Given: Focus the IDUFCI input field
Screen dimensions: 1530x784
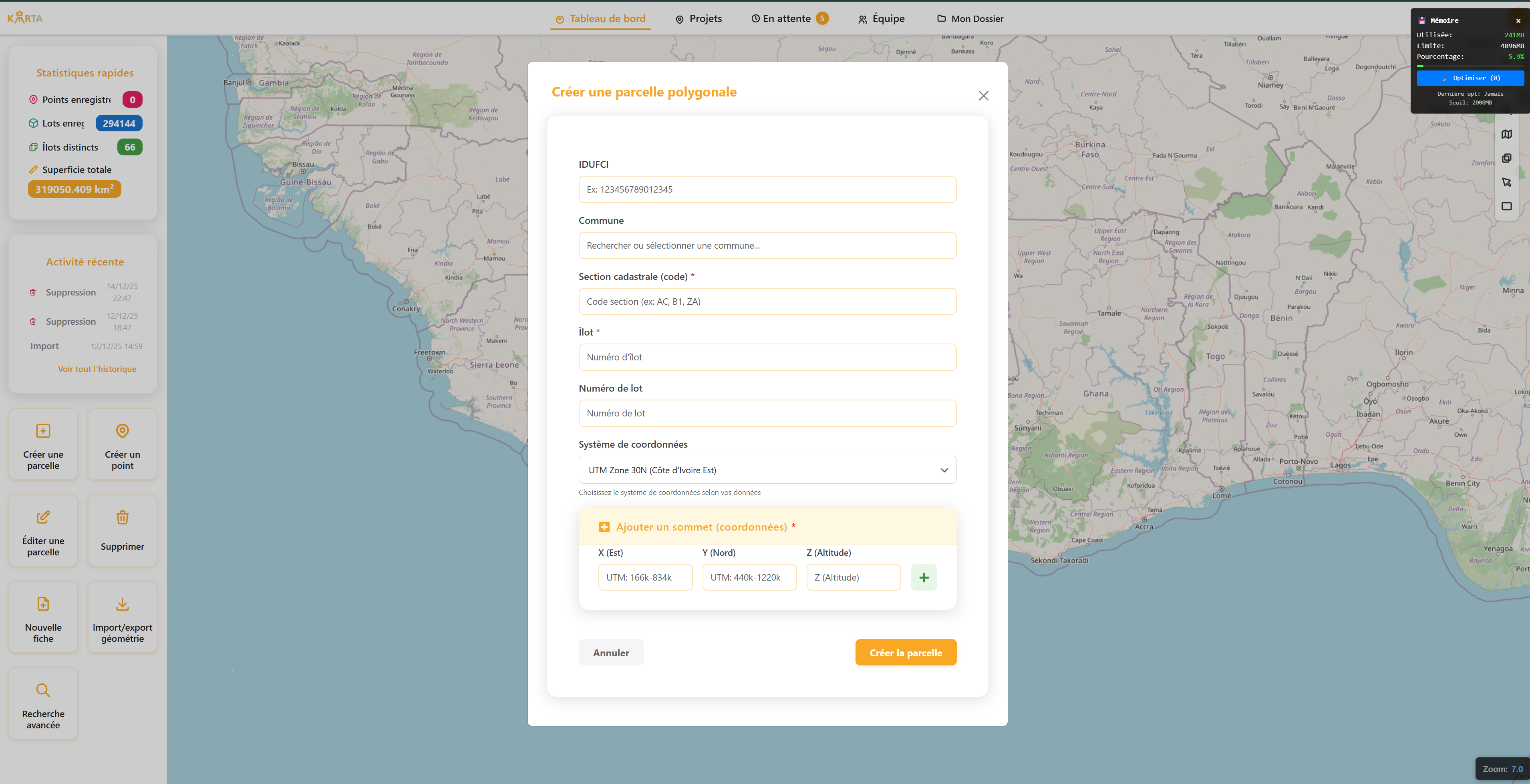Looking at the screenshot, I should [767, 189].
